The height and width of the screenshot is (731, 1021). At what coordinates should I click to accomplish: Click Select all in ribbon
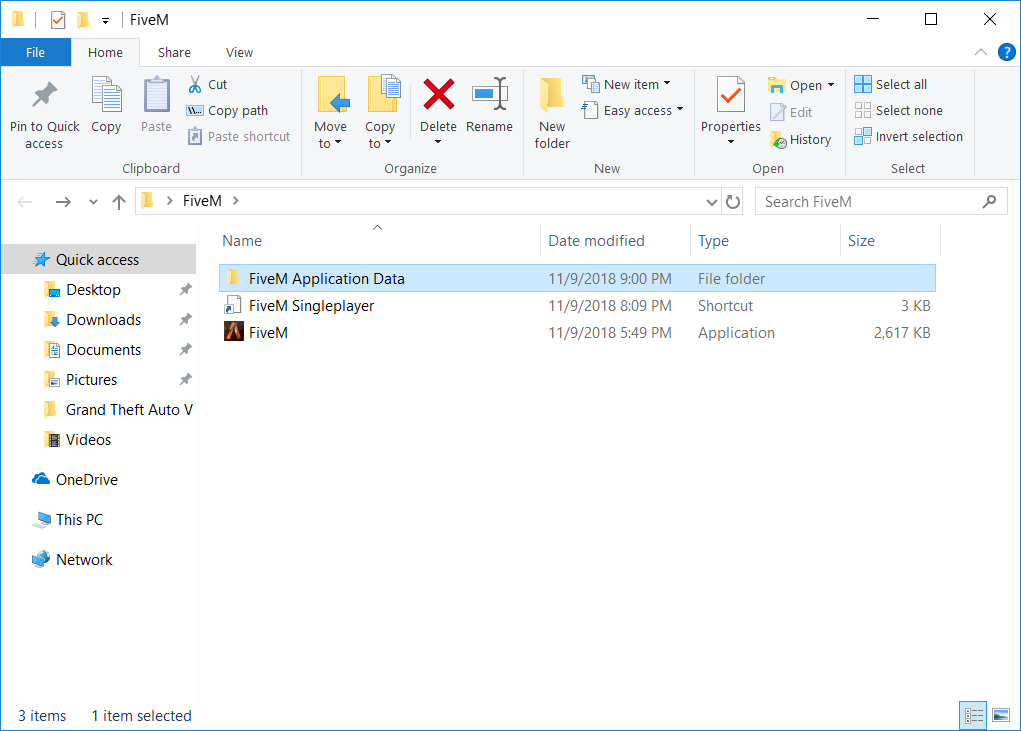(891, 85)
